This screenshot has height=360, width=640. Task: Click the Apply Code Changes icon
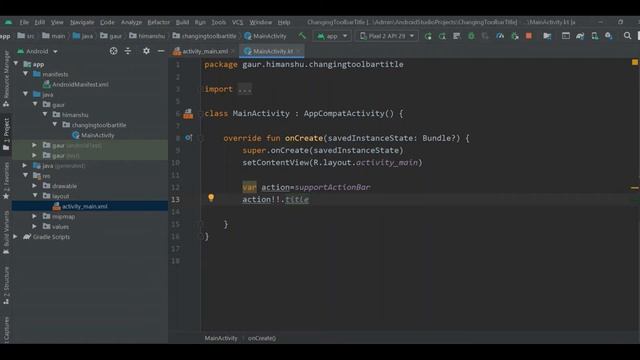[x=457, y=36]
